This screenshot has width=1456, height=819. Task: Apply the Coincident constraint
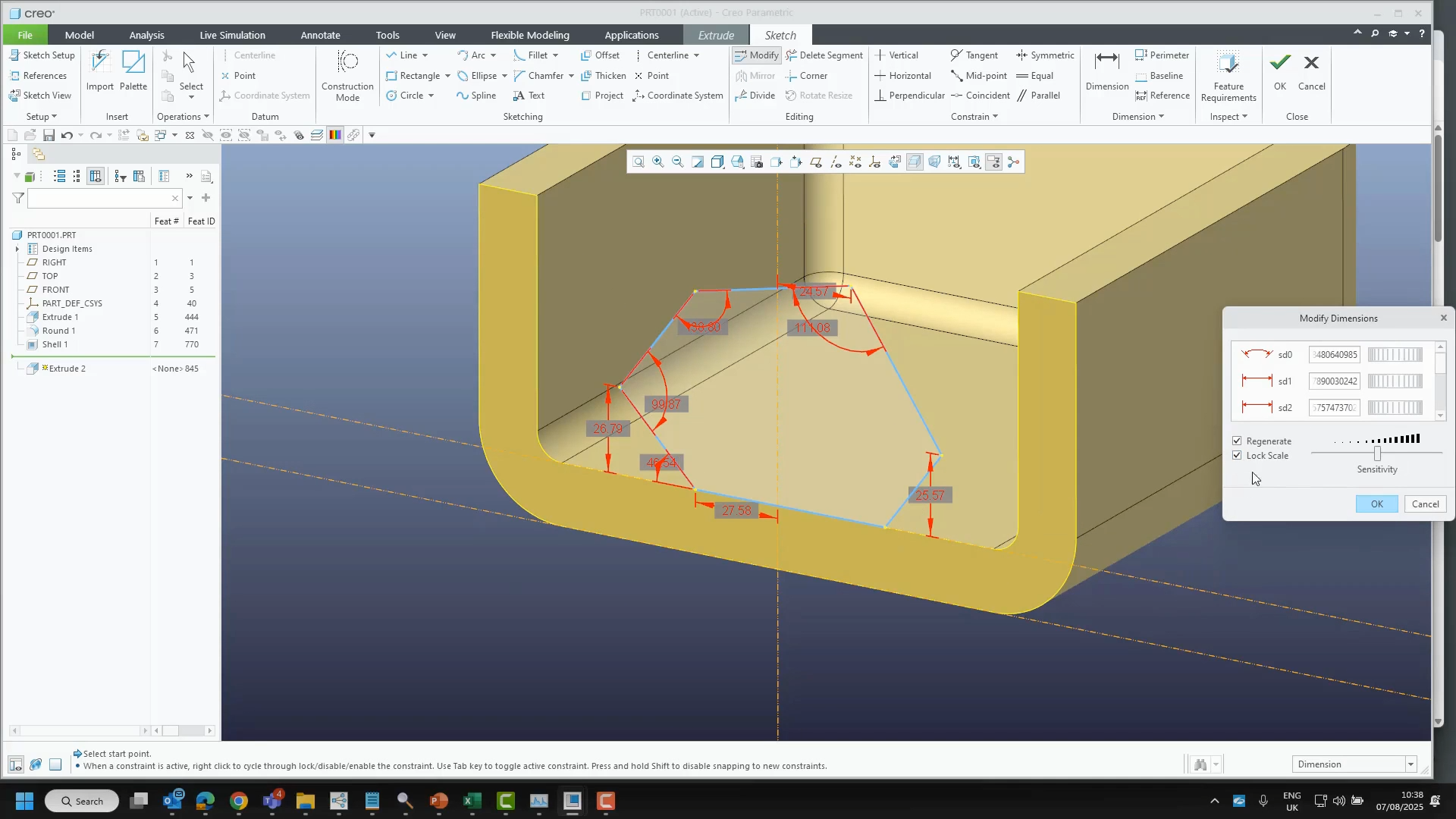click(x=981, y=96)
